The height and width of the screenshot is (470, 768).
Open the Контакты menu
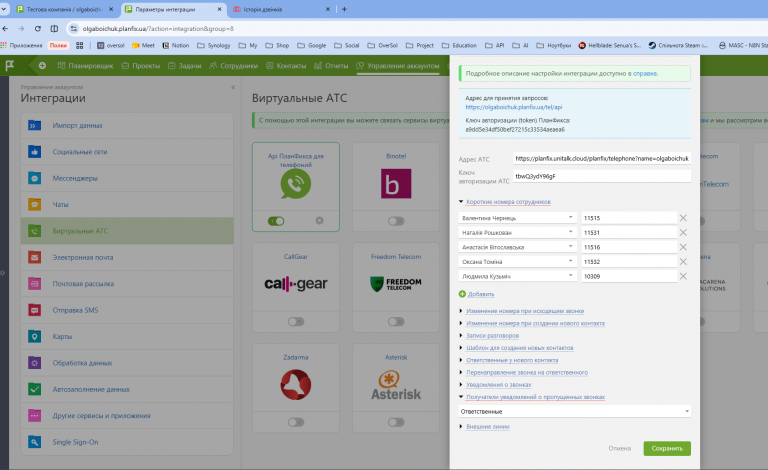point(286,66)
